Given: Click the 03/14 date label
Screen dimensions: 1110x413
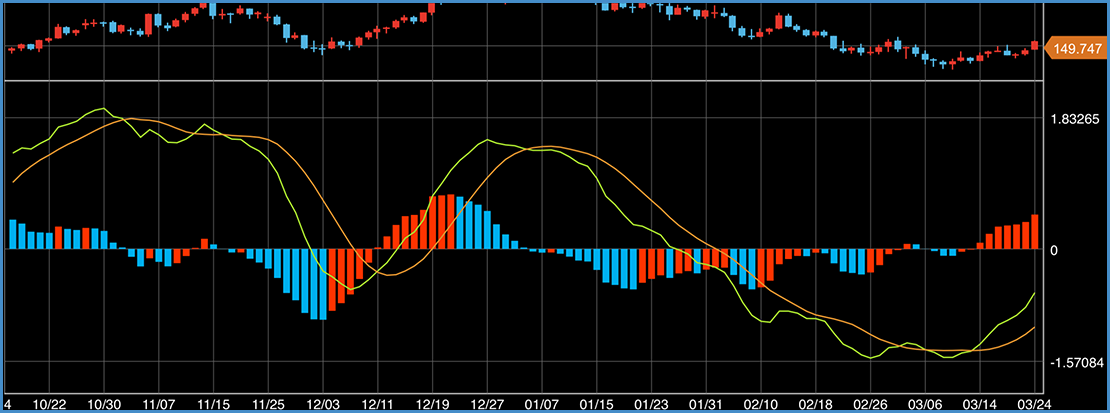Looking at the screenshot, I should pos(980,404).
